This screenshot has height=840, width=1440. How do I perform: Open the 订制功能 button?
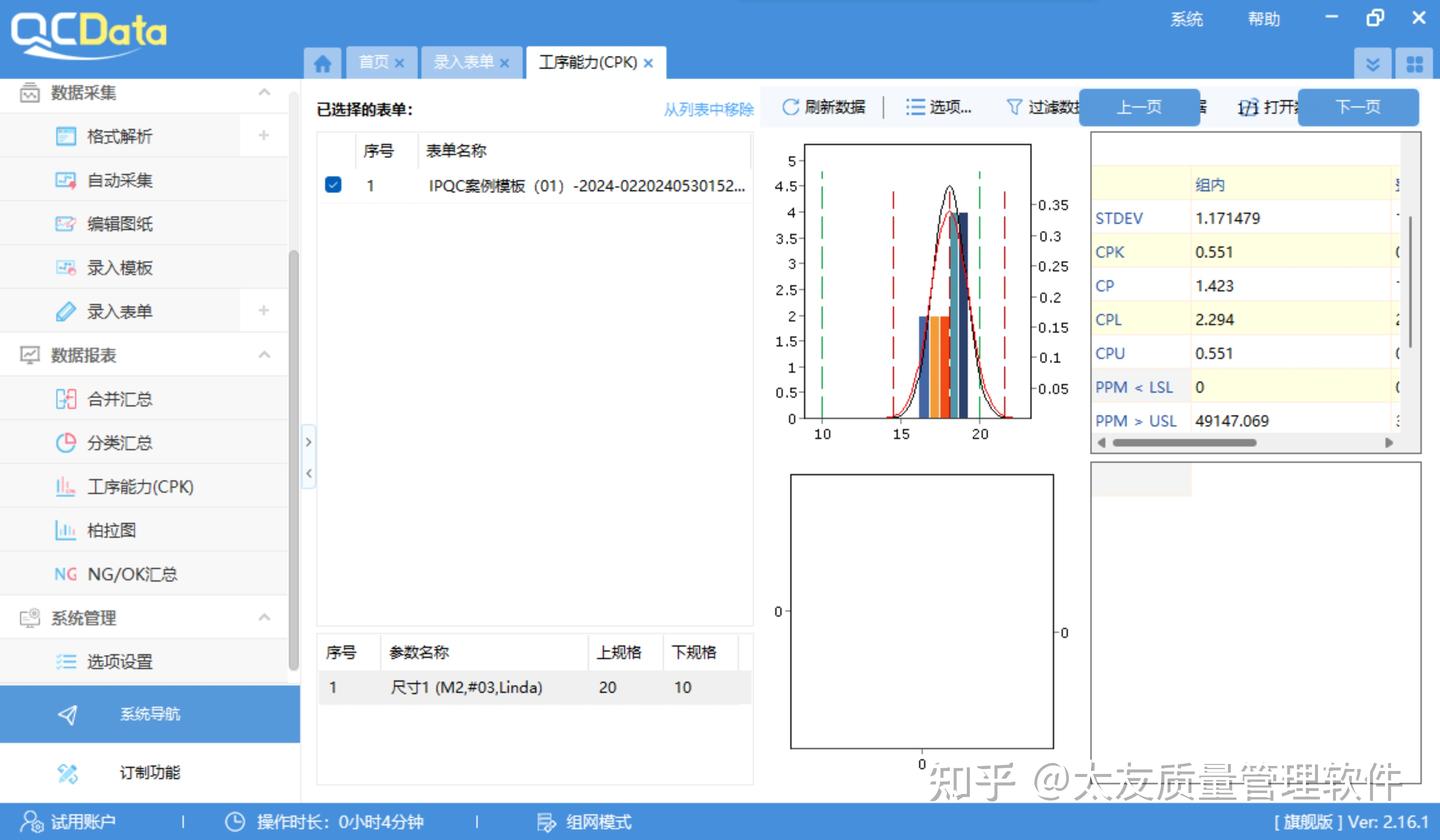click(x=150, y=772)
